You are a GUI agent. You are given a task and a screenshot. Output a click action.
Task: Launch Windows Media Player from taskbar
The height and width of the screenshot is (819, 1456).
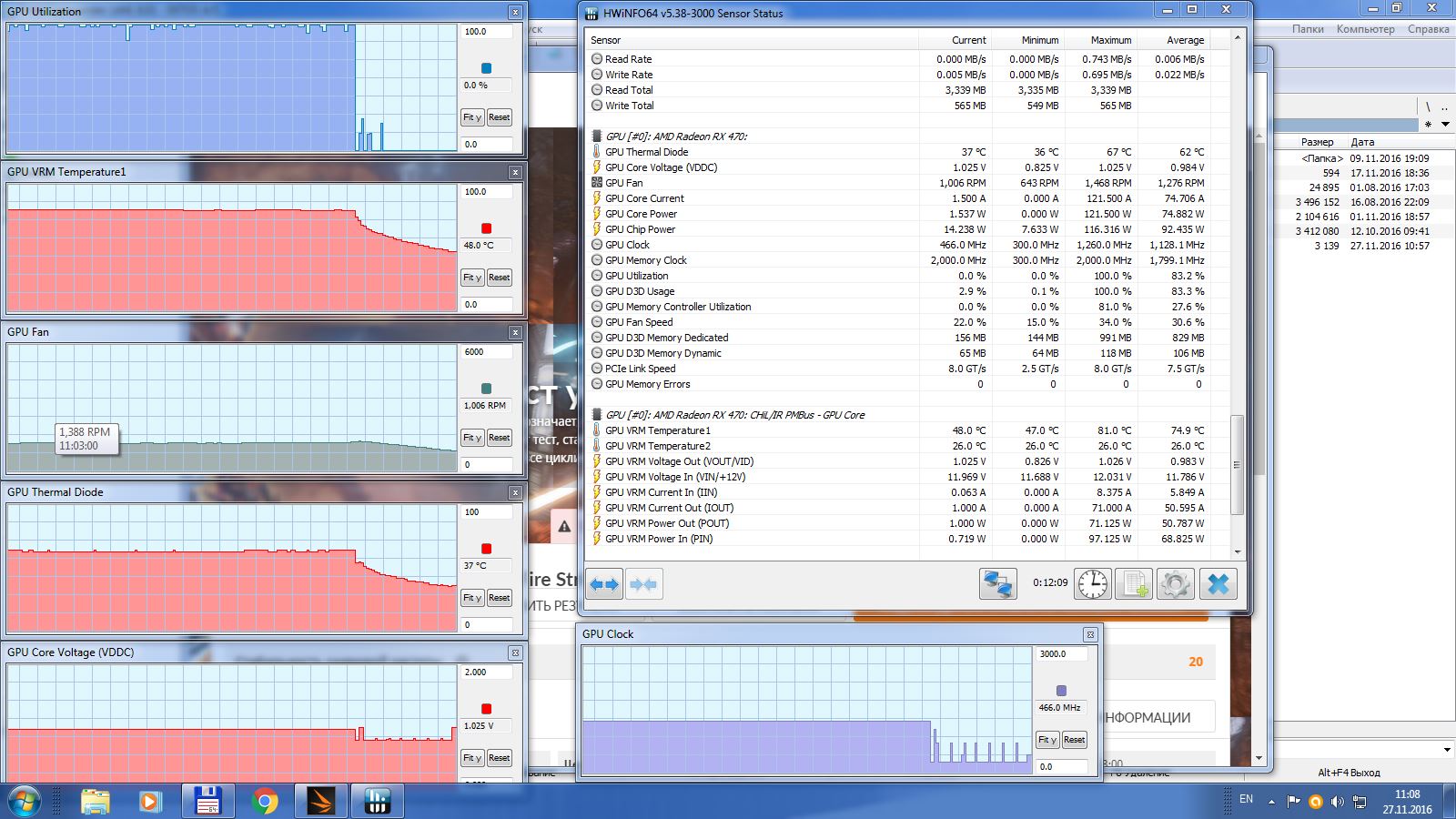(x=150, y=802)
